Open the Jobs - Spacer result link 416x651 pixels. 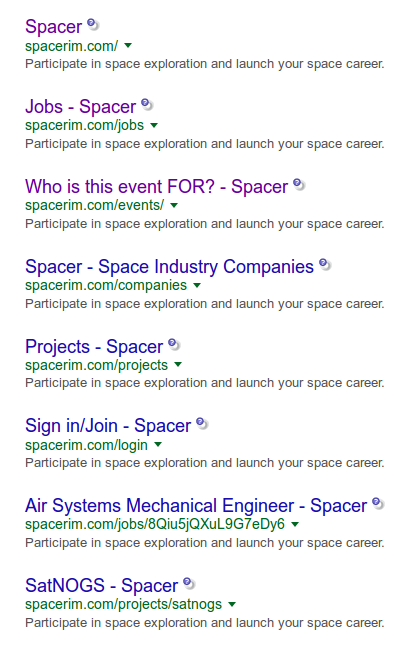[81, 107]
